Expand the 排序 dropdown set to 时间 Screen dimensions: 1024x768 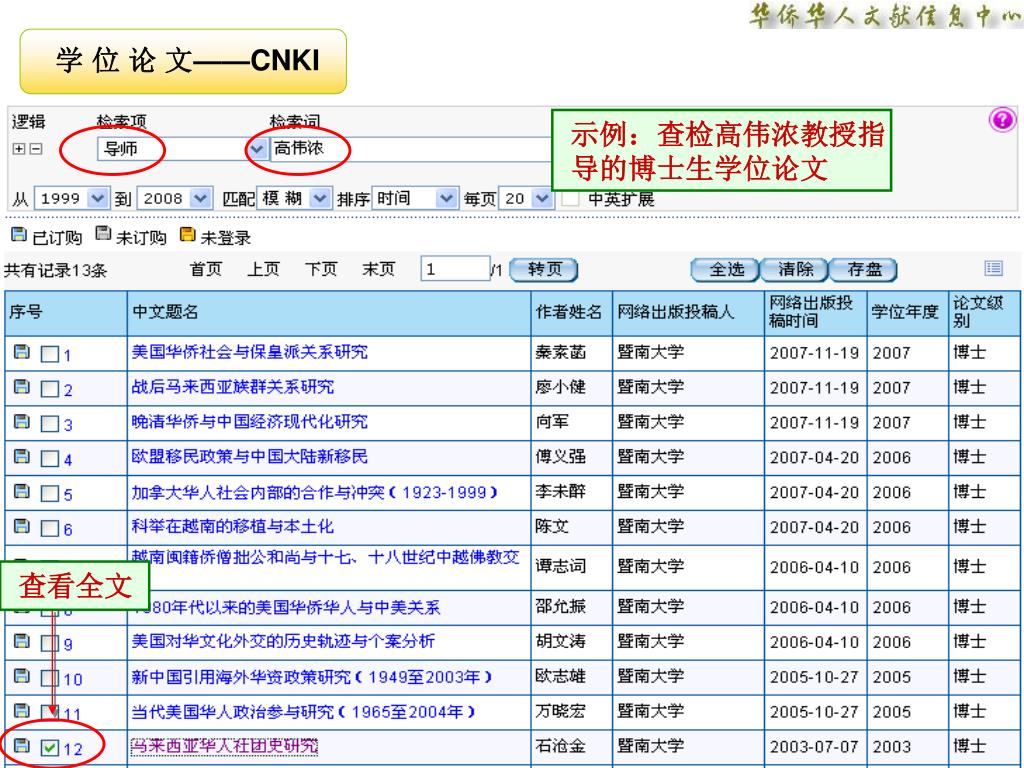click(414, 198)
